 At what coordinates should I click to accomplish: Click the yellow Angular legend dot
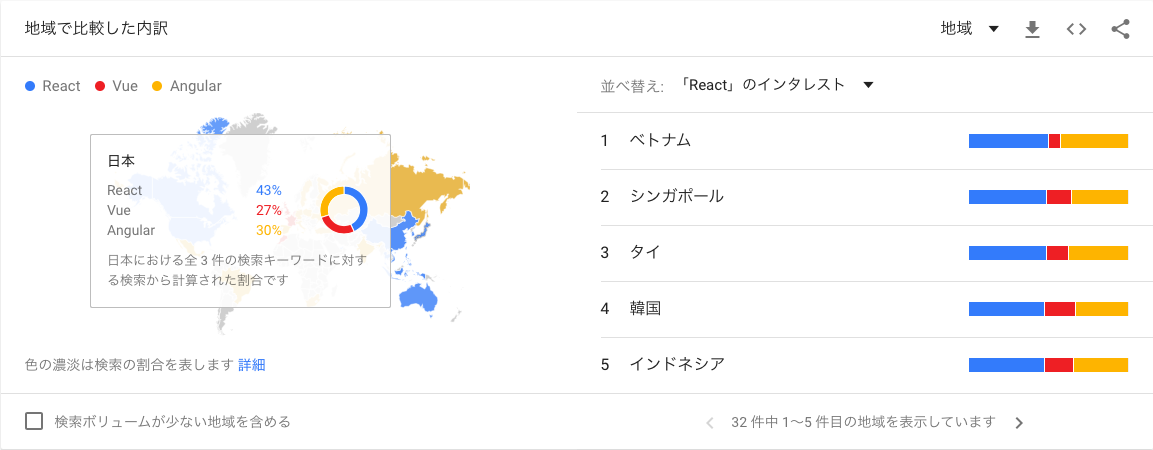tap(156, 86)
